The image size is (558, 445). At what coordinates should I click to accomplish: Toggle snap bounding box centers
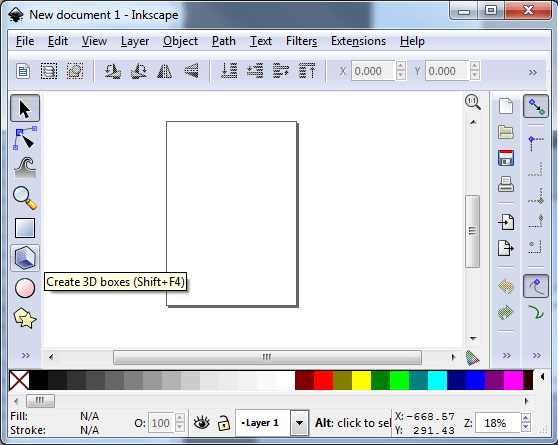(536, 247)
